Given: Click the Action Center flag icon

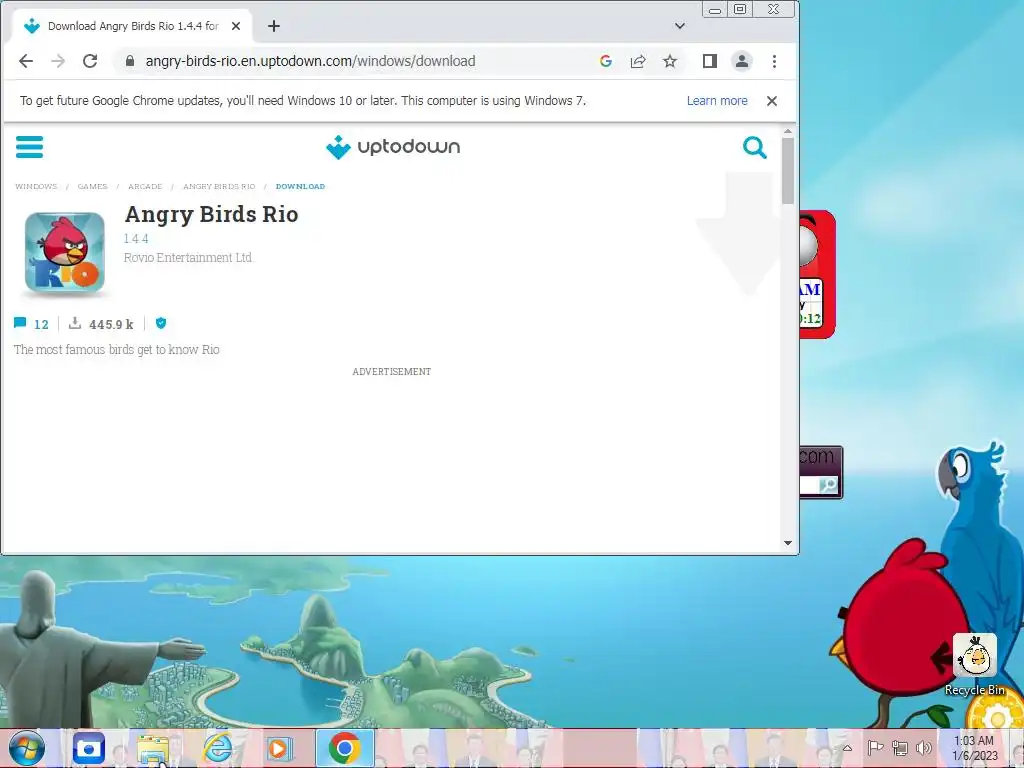Looking at the screenshot, I should tap(875, 748).
